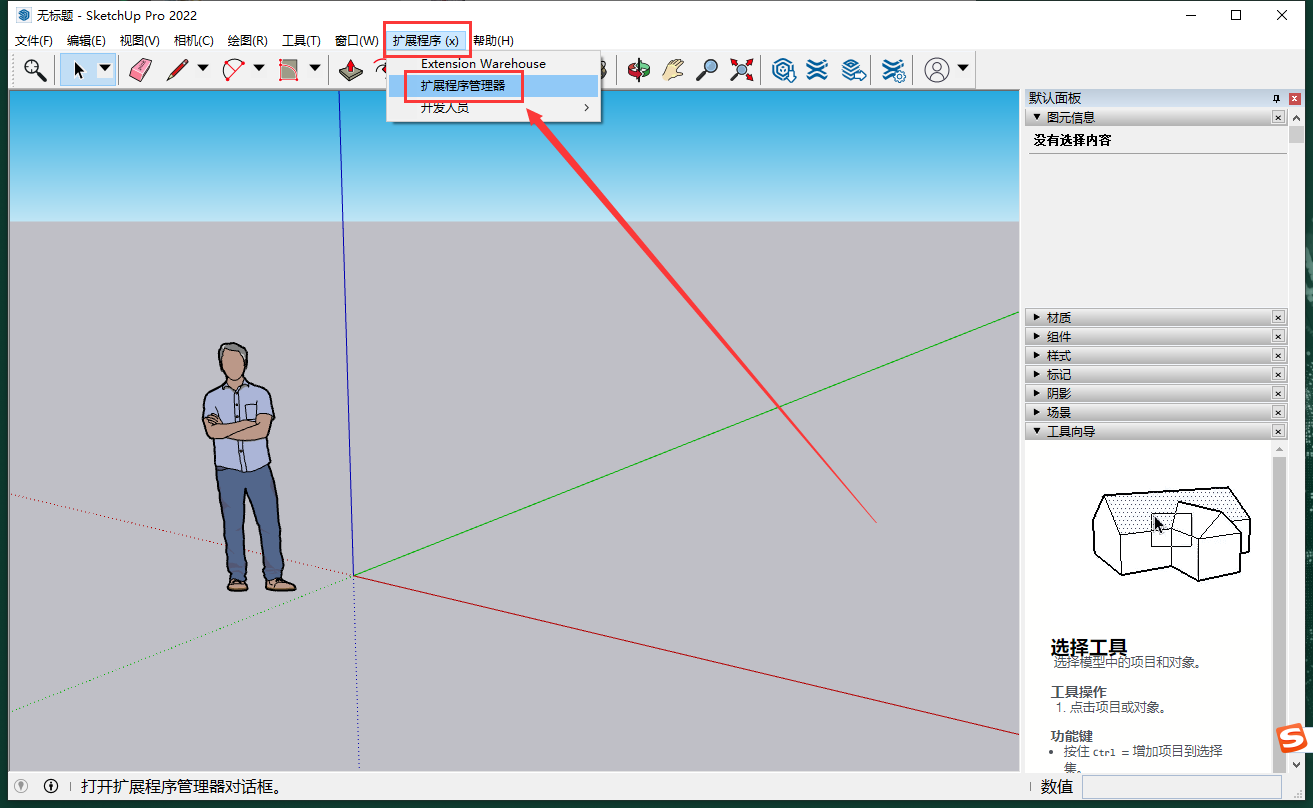Choose 扩展程序管理器 from the menu
Screen dimensions: 1313x808
point(463,86)
